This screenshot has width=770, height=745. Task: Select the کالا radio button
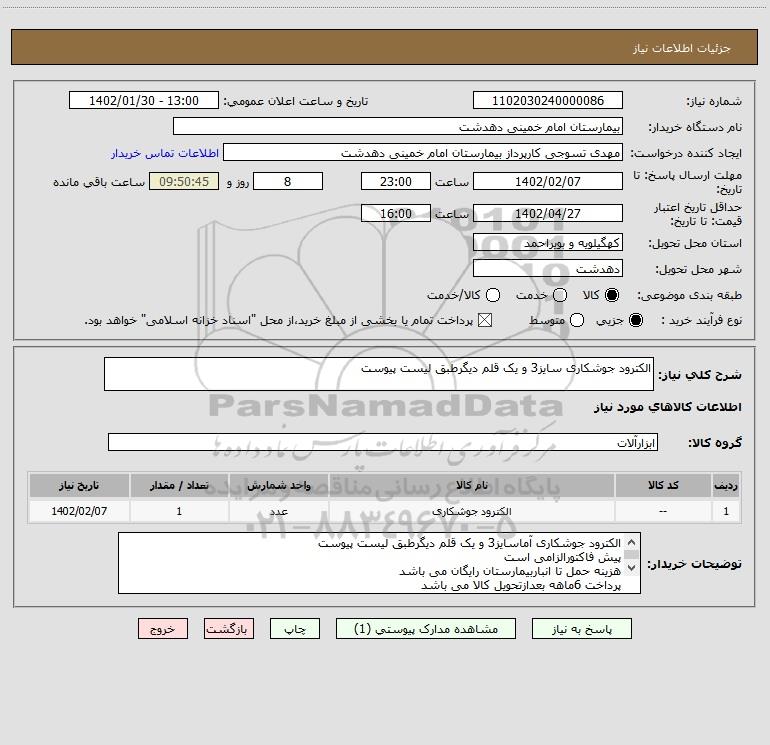612,295
